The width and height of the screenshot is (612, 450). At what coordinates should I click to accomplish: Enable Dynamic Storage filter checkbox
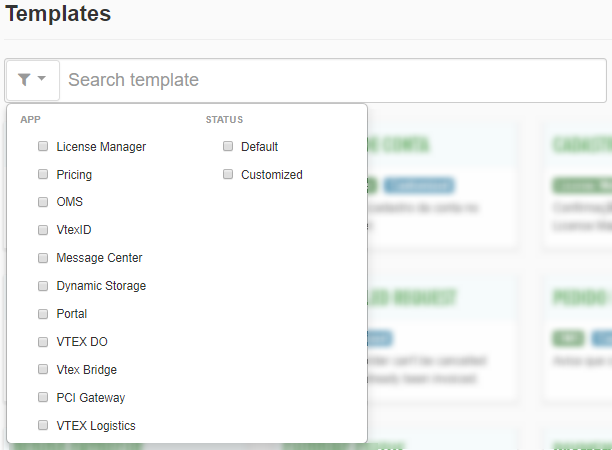click(43, 286)
